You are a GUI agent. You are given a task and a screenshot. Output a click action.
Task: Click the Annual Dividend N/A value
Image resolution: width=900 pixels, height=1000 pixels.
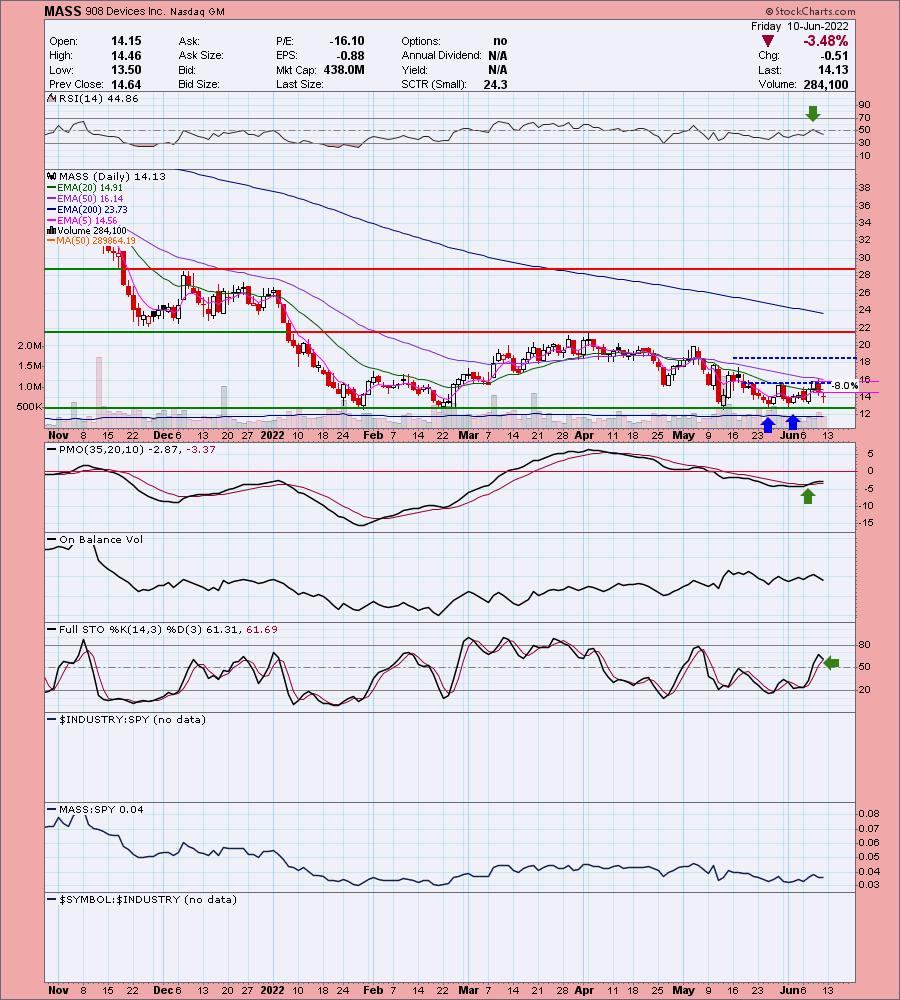498,55
